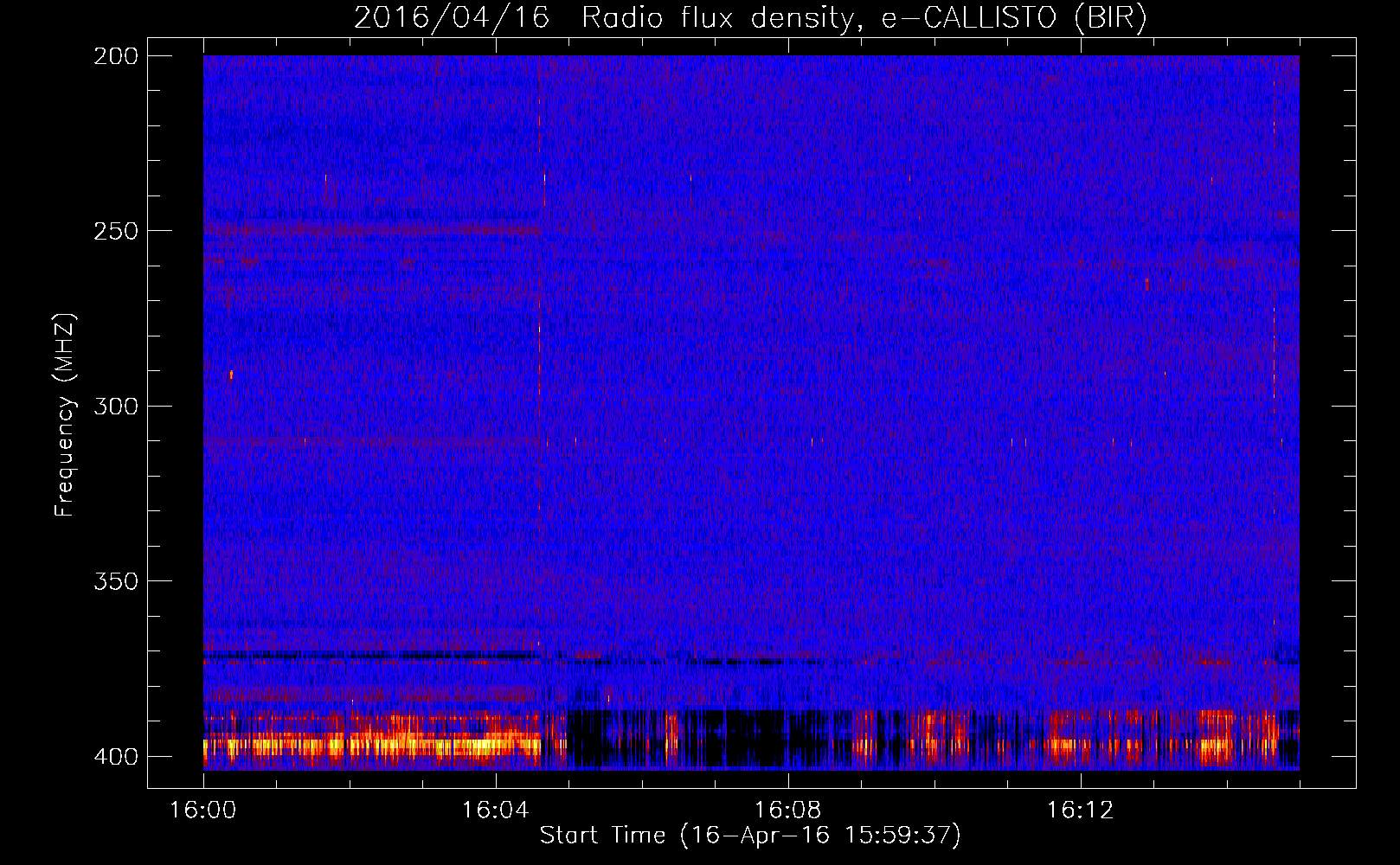Image resolution: width=1400 pixels, height=865 pixels.
Task: Click the 400 frequency tick label
Action: click(116, 757)
